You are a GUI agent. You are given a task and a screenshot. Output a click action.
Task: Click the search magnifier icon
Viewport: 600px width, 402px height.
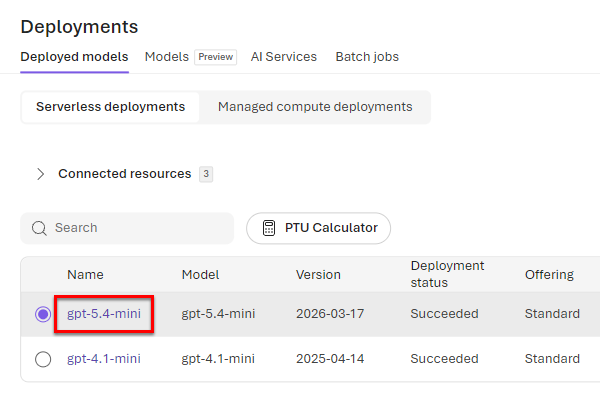point(39,228)
